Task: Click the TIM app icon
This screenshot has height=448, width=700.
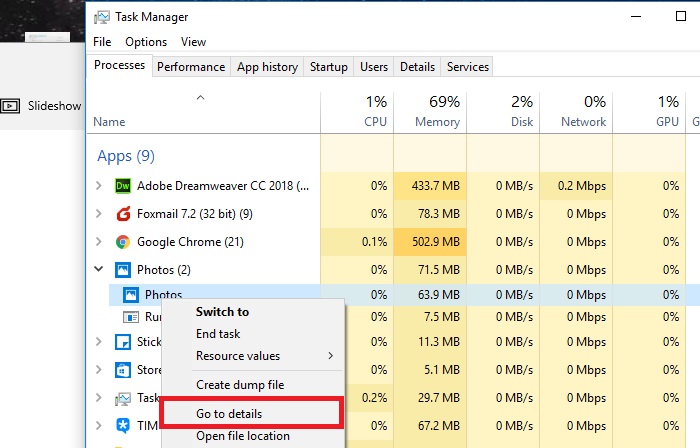Action: pos(123,426)
